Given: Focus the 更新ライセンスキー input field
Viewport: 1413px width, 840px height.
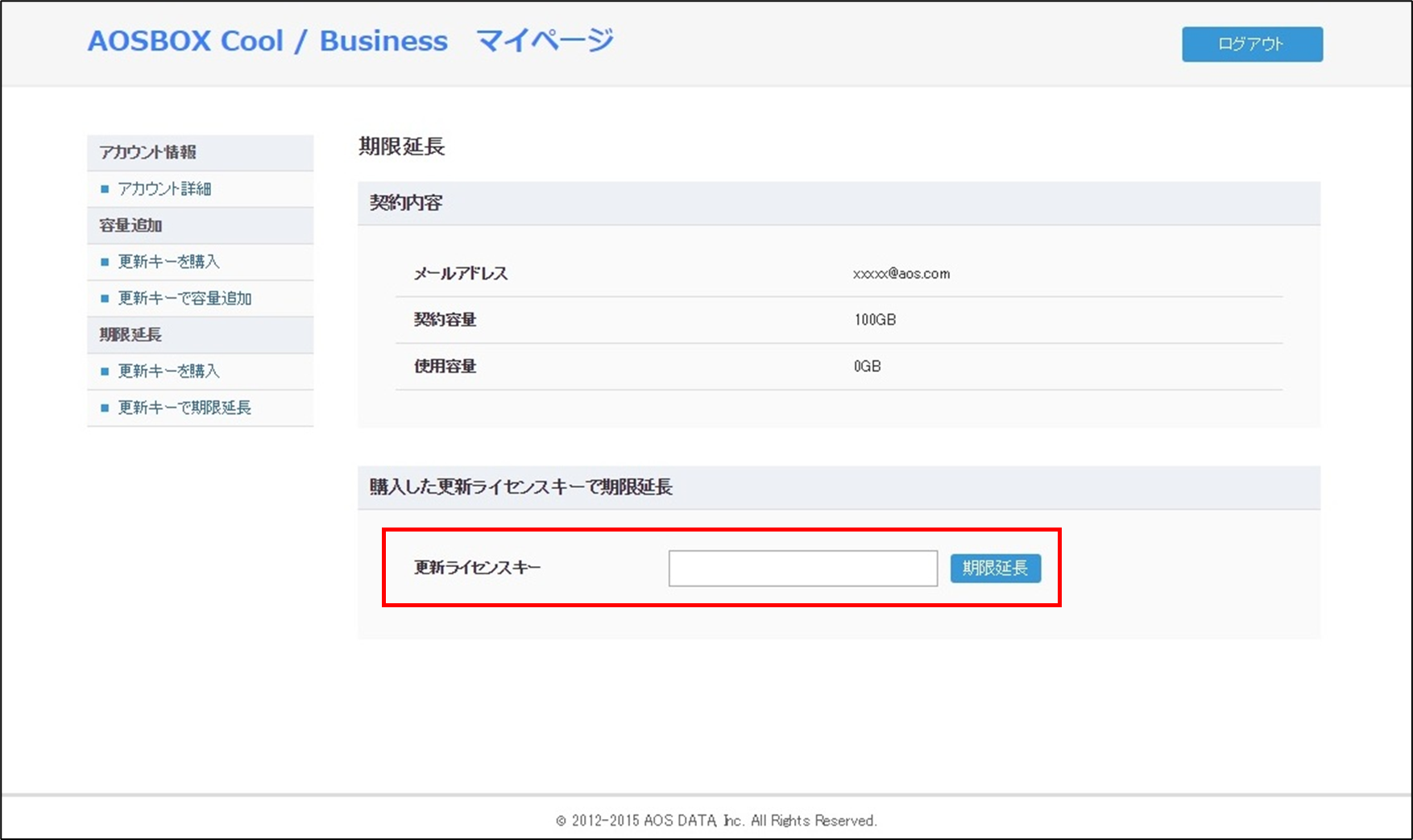Looking at the screenshot, I should (x=802, y=568).
